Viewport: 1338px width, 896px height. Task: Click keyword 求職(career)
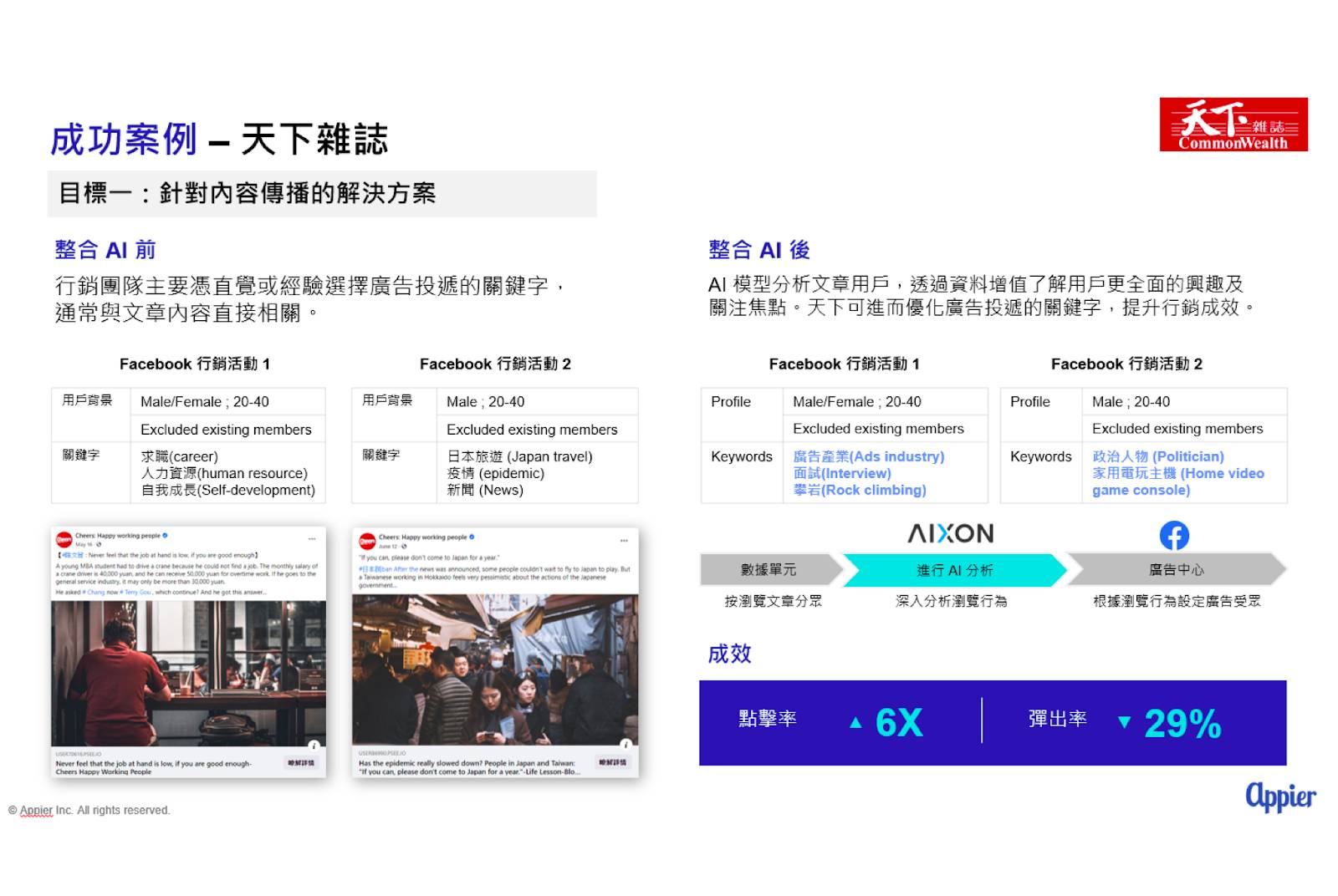pos(179,456)
